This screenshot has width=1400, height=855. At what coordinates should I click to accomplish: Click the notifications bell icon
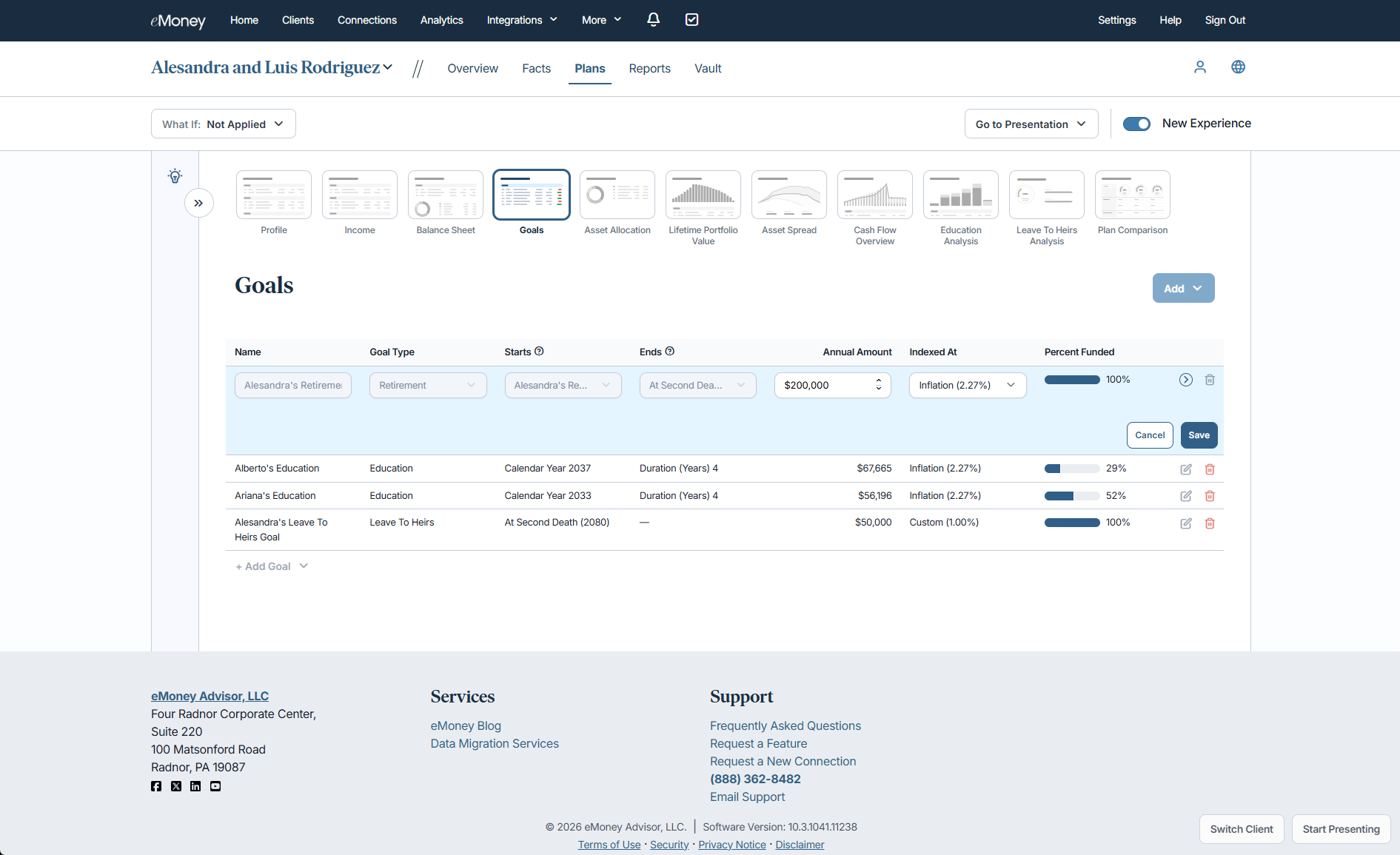coord(653,20)
